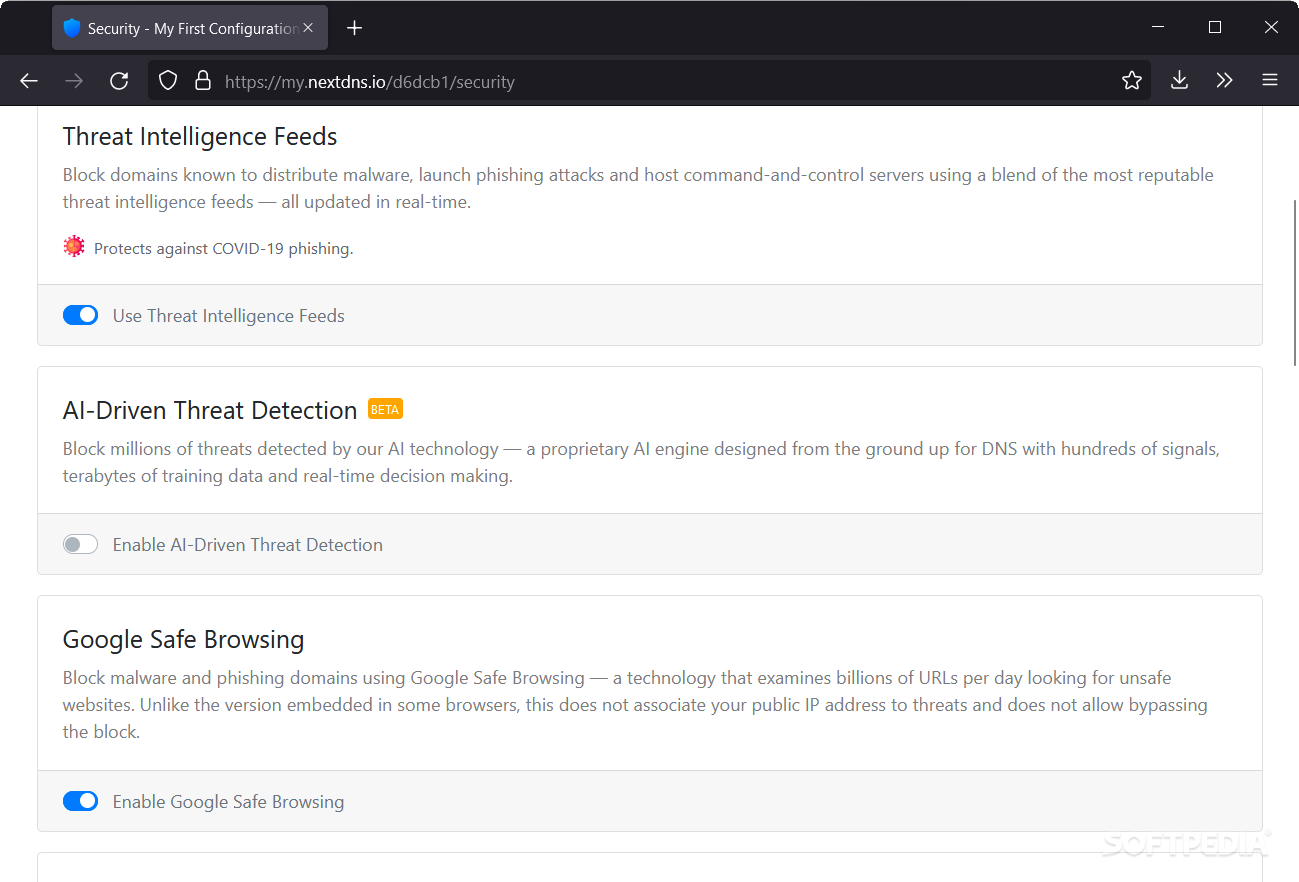Click the Threat Intelligence Feeds heading
The height and width of the screenshot is (882, 1299).
point(200,137)
